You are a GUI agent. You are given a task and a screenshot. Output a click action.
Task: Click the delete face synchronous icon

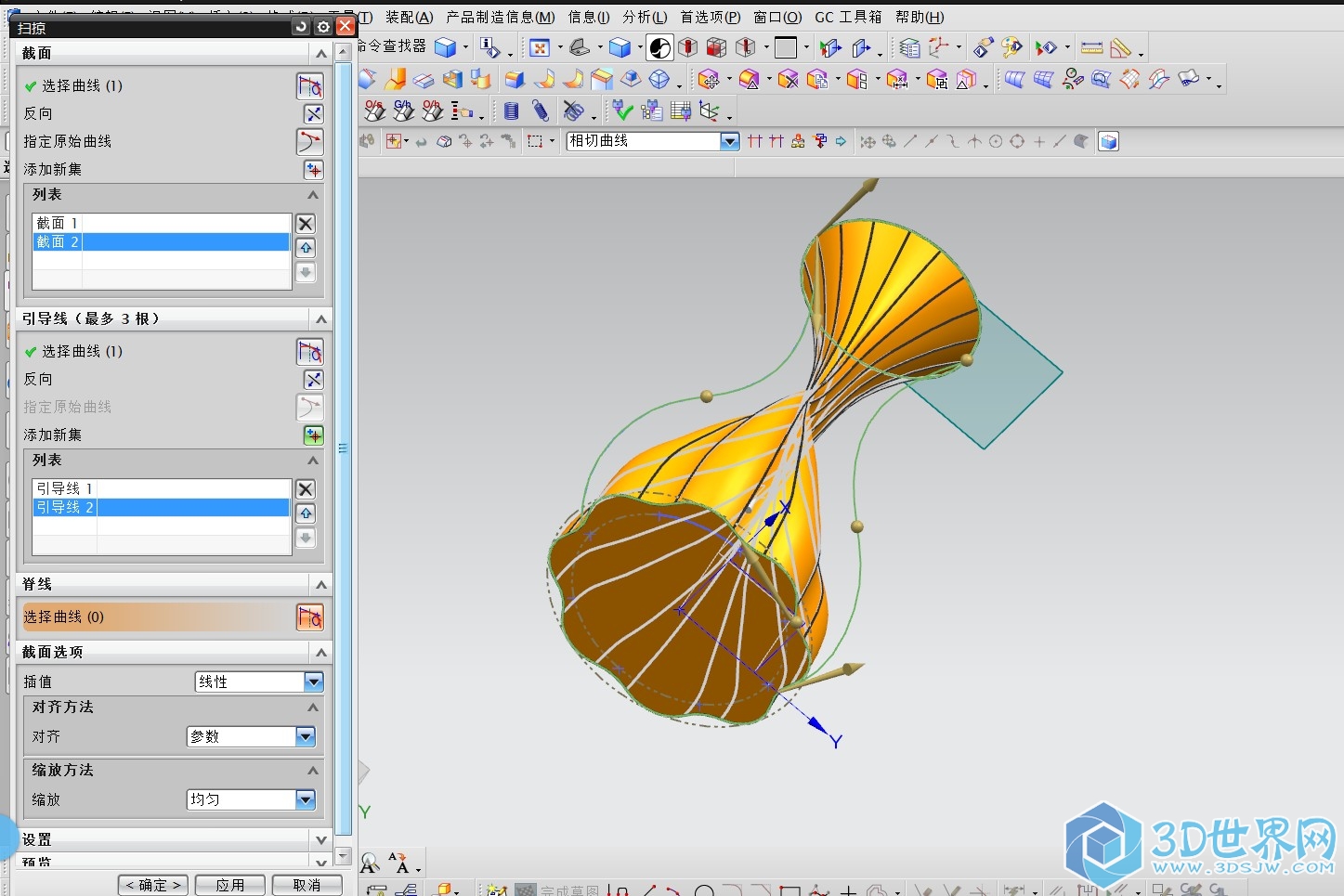pos(789,80)
